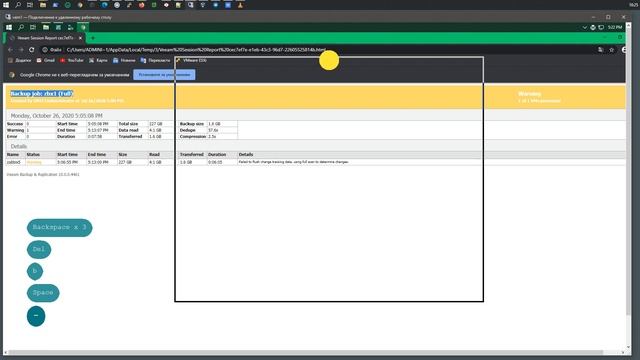
Task: Open the Новини bookmark
Action: pos(124,60)
